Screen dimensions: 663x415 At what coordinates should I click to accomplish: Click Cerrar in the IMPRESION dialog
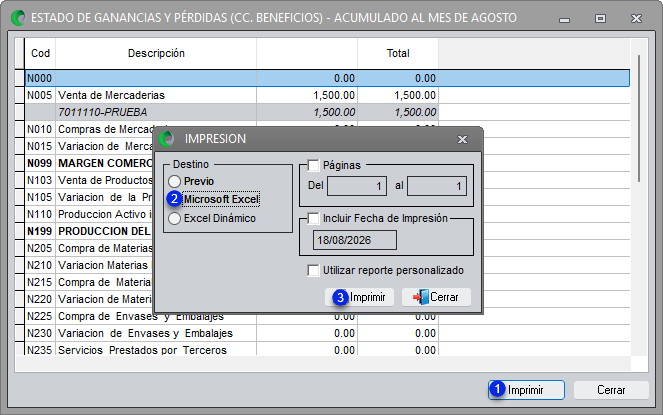pos(436,297)
